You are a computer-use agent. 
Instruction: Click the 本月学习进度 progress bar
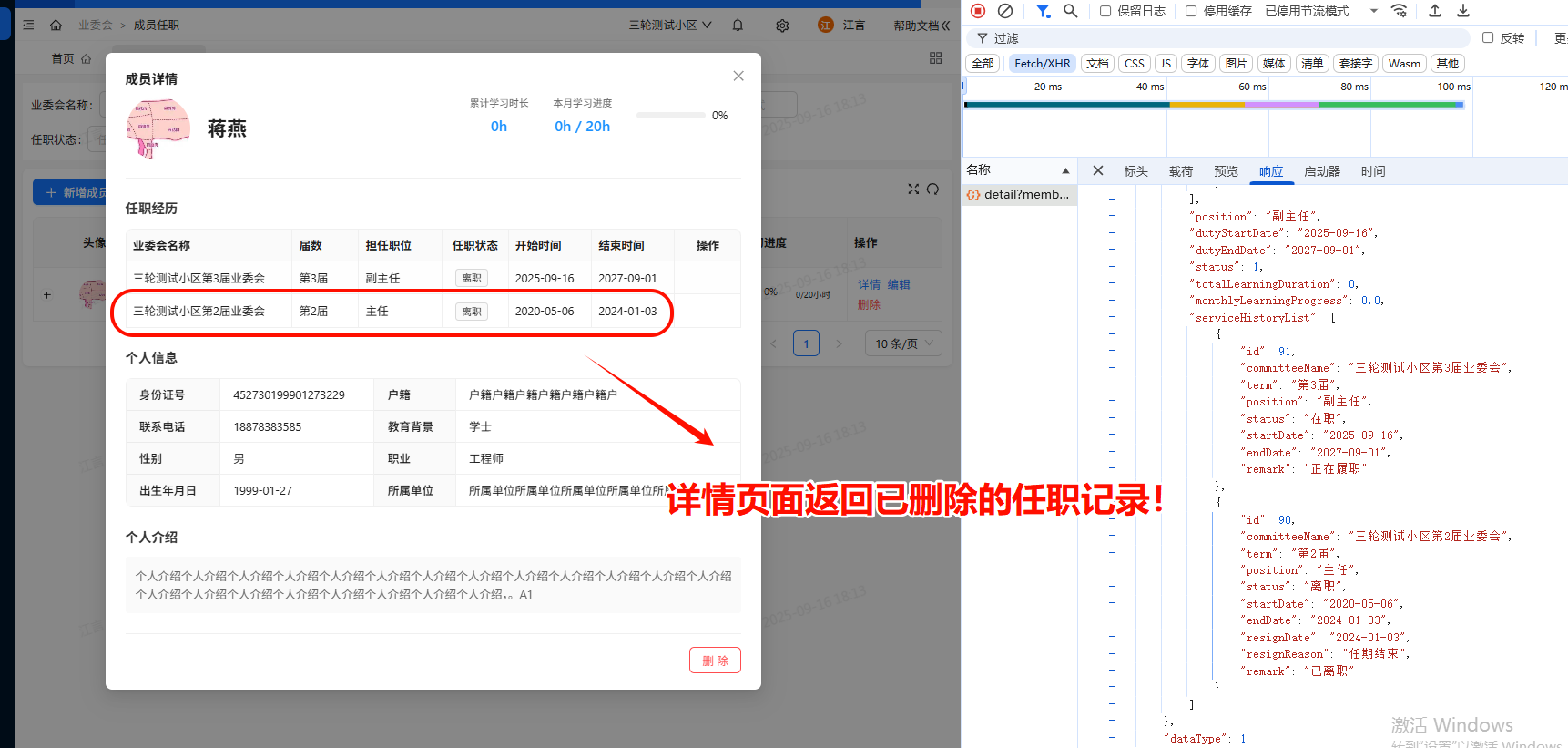click(670, 116)
